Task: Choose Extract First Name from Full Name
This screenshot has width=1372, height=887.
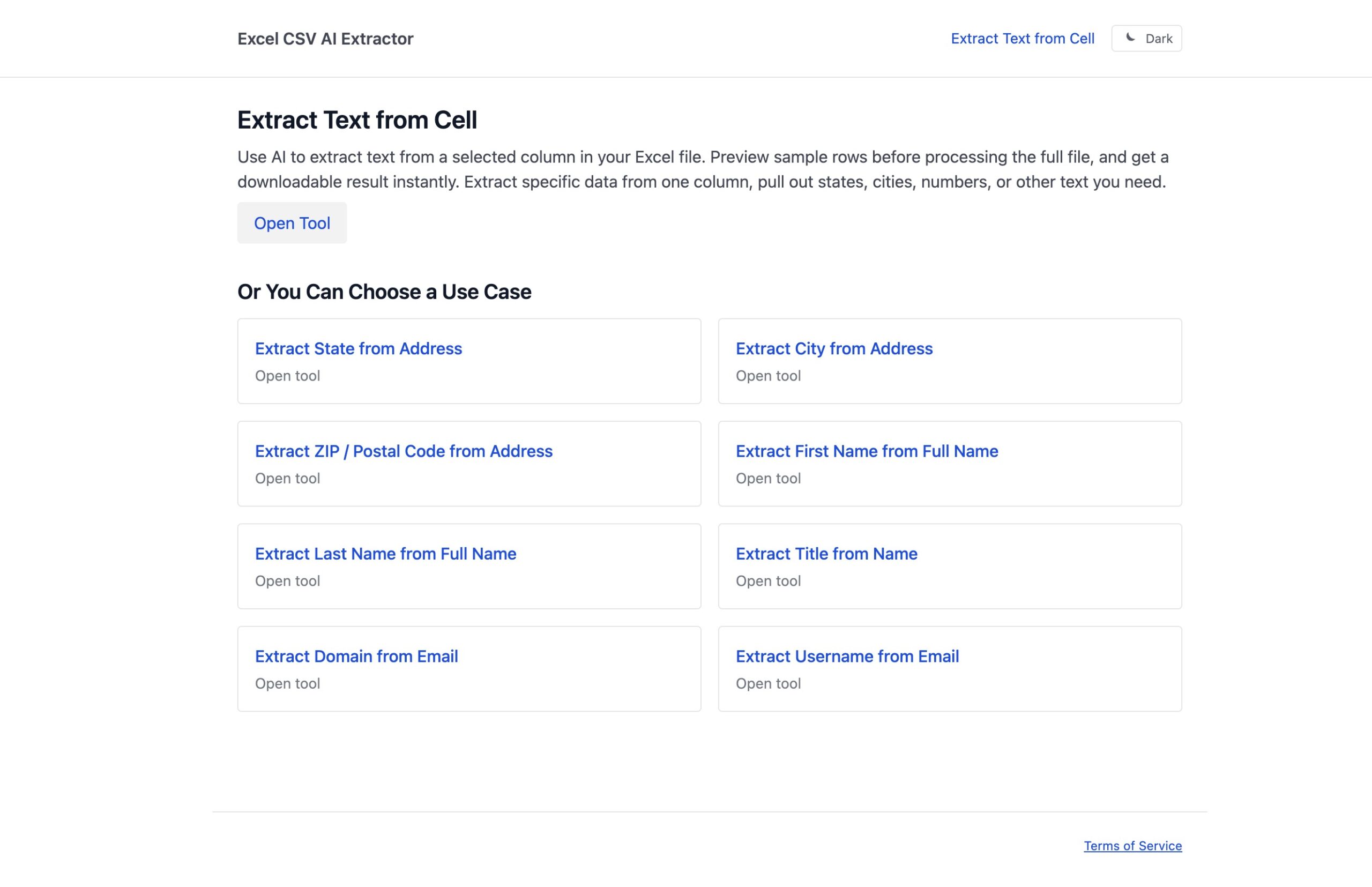Action: (866, 451)
